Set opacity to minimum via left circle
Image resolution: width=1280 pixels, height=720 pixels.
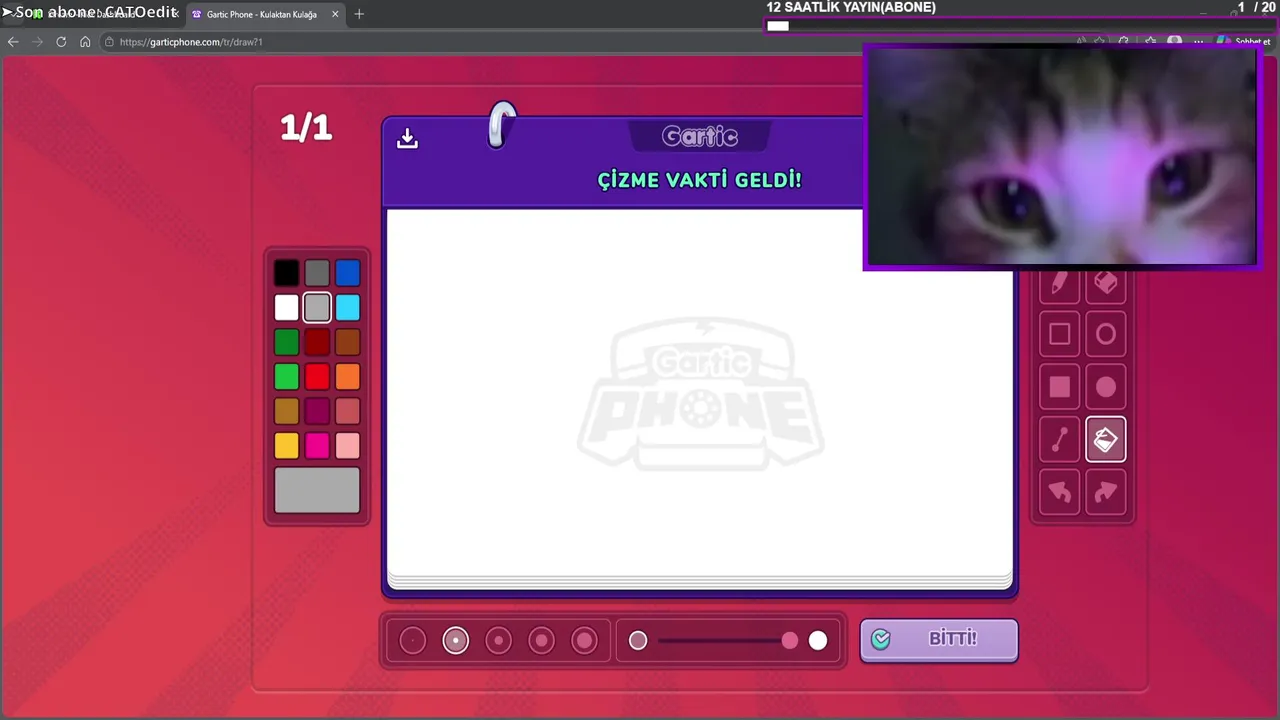pos(638,640)
